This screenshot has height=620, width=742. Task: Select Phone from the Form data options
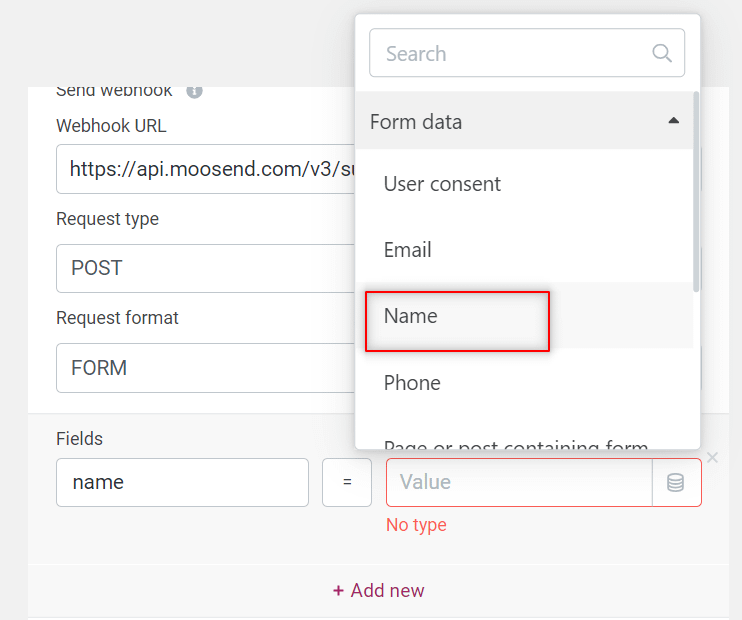point(412,383)
